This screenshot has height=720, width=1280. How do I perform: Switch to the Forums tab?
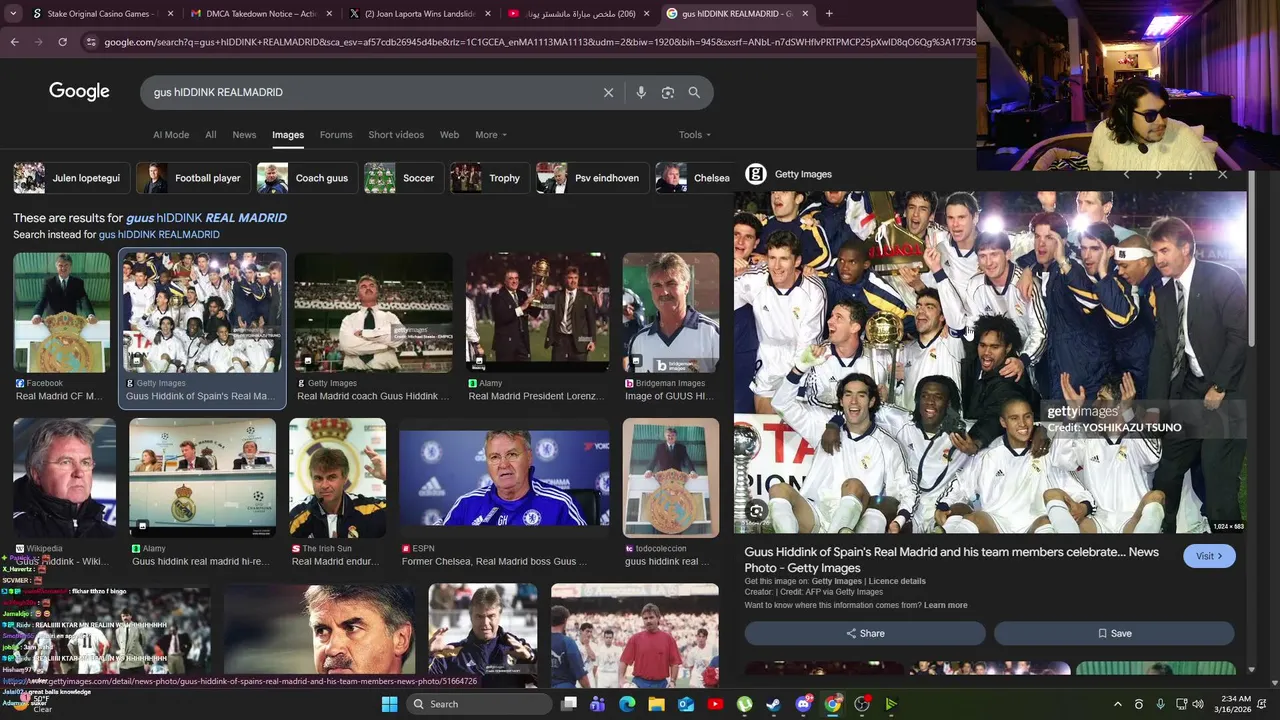pyautogui.click(x=336, y=135)
